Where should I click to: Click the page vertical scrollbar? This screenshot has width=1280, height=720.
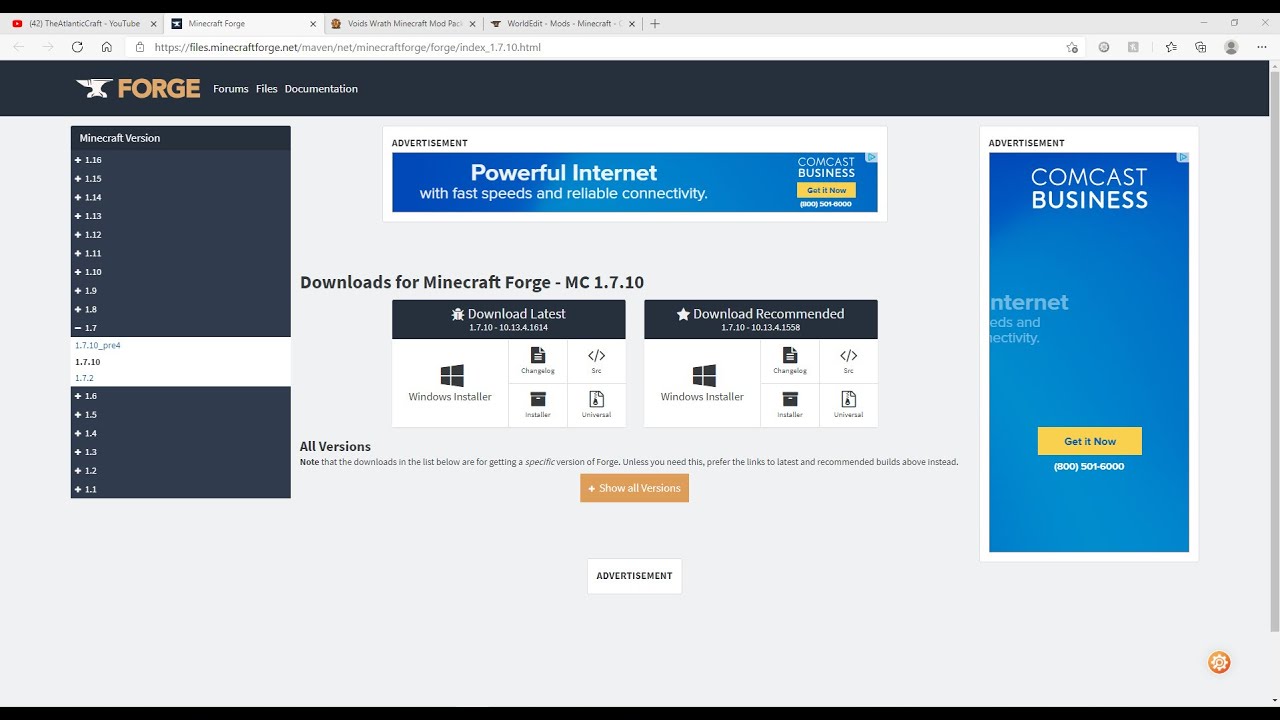1274,350
